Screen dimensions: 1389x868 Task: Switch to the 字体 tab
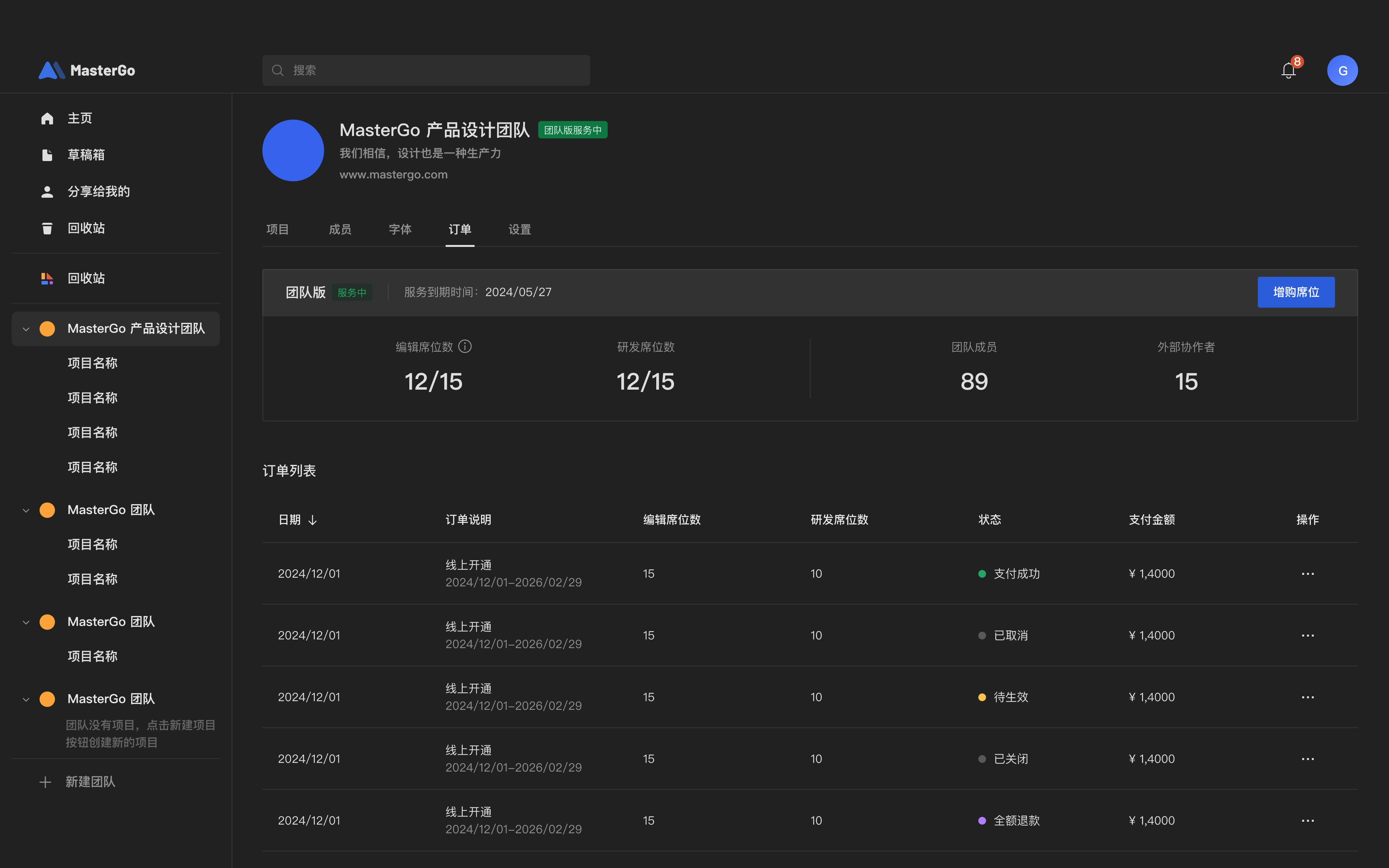click(400, 230)
